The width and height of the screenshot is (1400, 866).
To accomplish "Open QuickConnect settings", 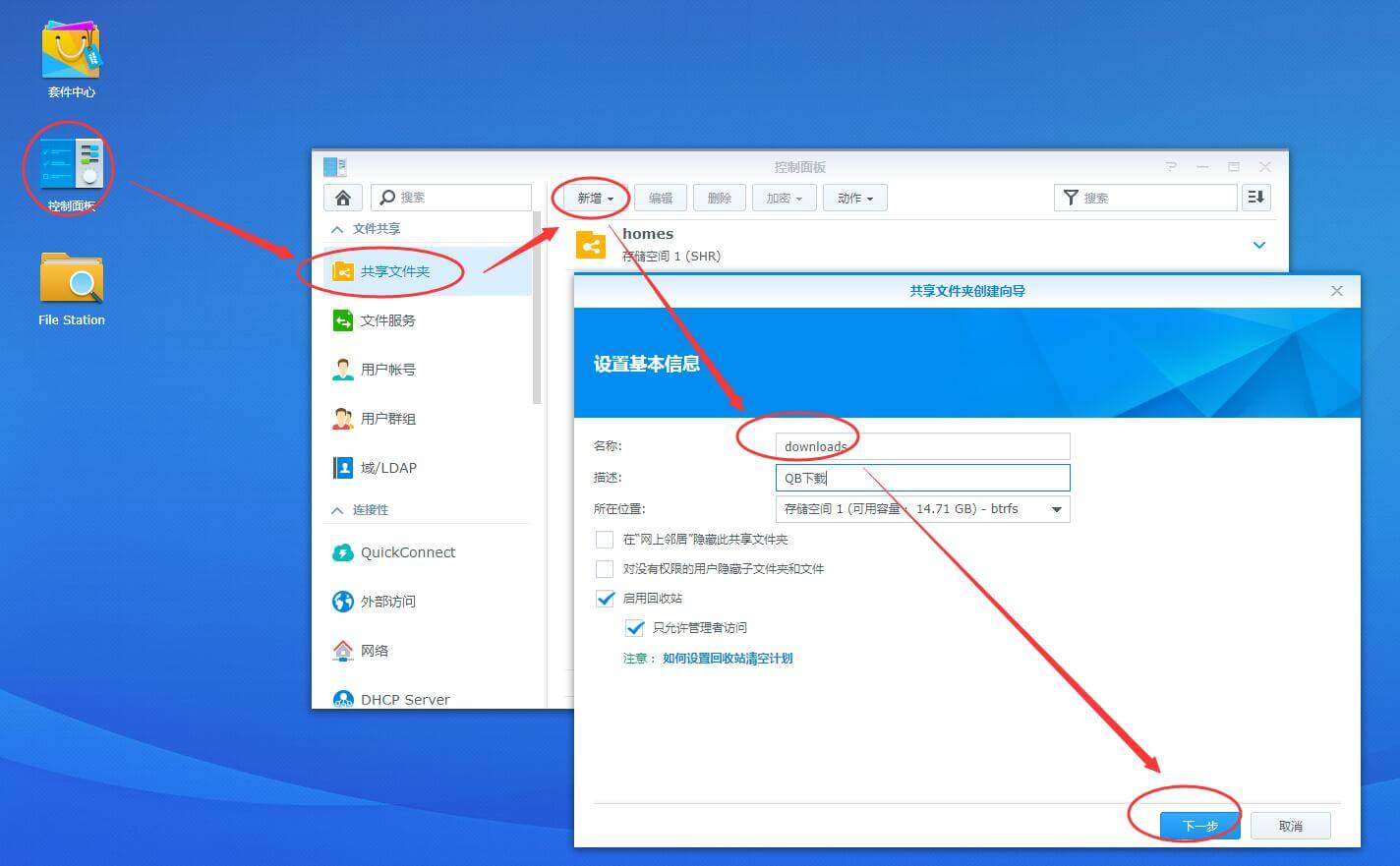I will [406, 552].
